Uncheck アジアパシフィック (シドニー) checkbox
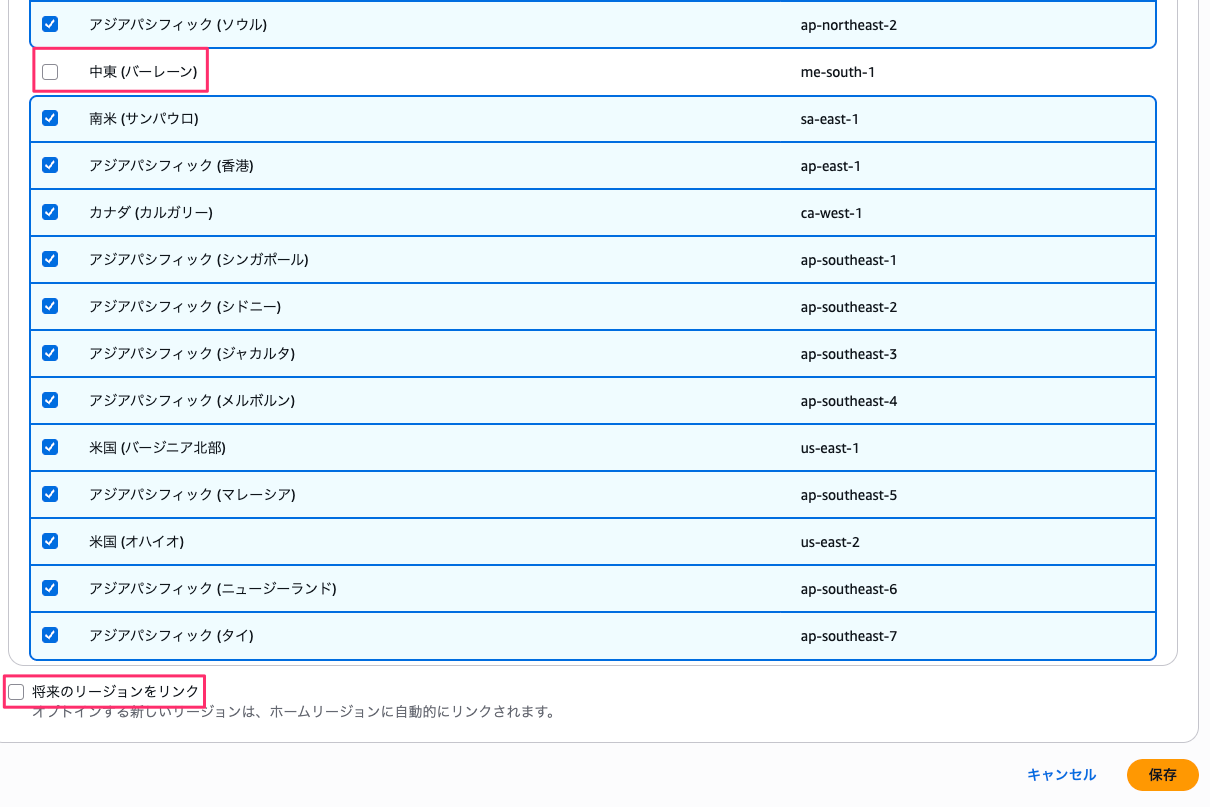The image size is (1210, 807). pyautogui.click(x=50, y=306)
